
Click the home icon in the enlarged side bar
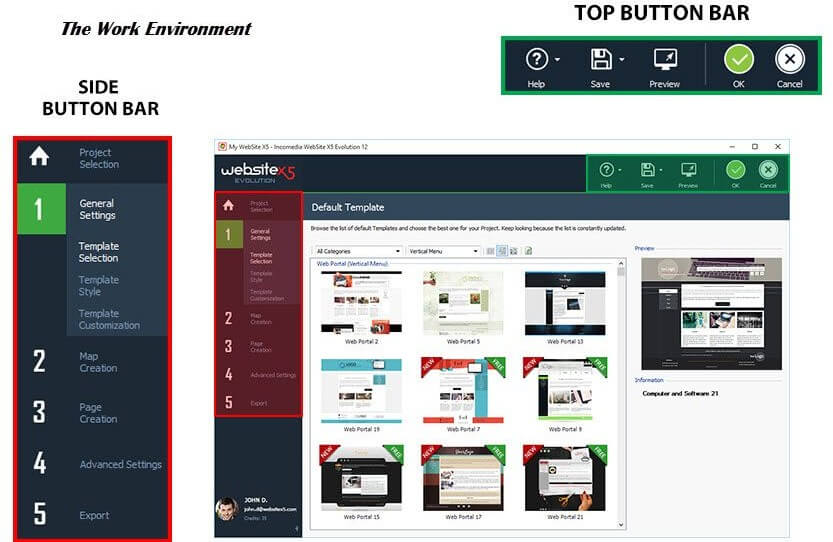click(x=39, y=156)
